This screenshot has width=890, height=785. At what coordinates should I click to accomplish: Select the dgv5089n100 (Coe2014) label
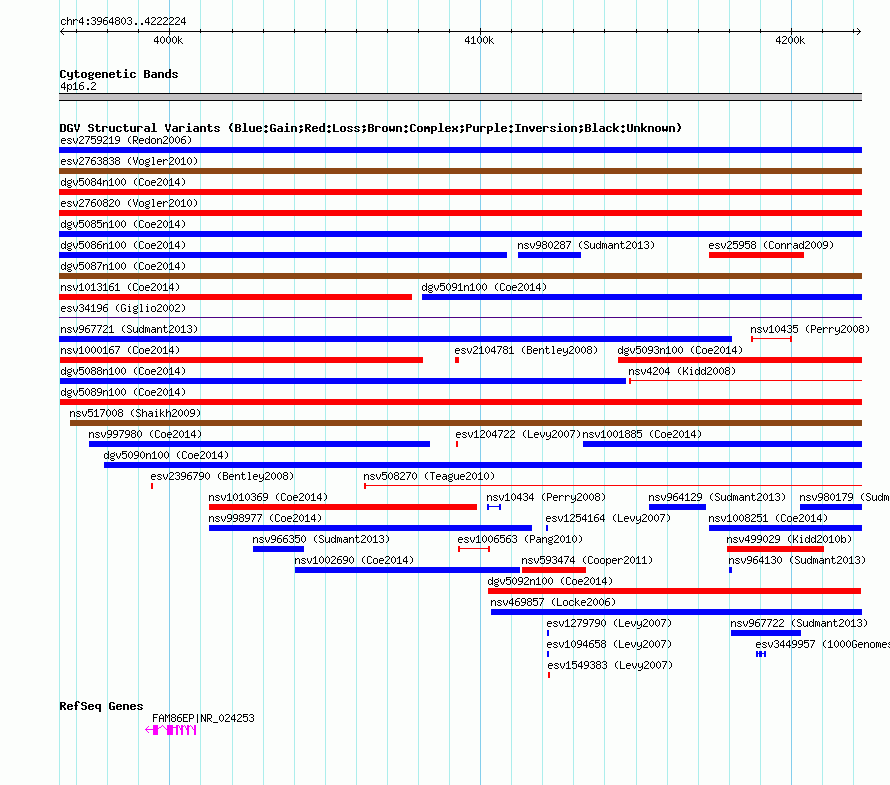pos(123,392)
